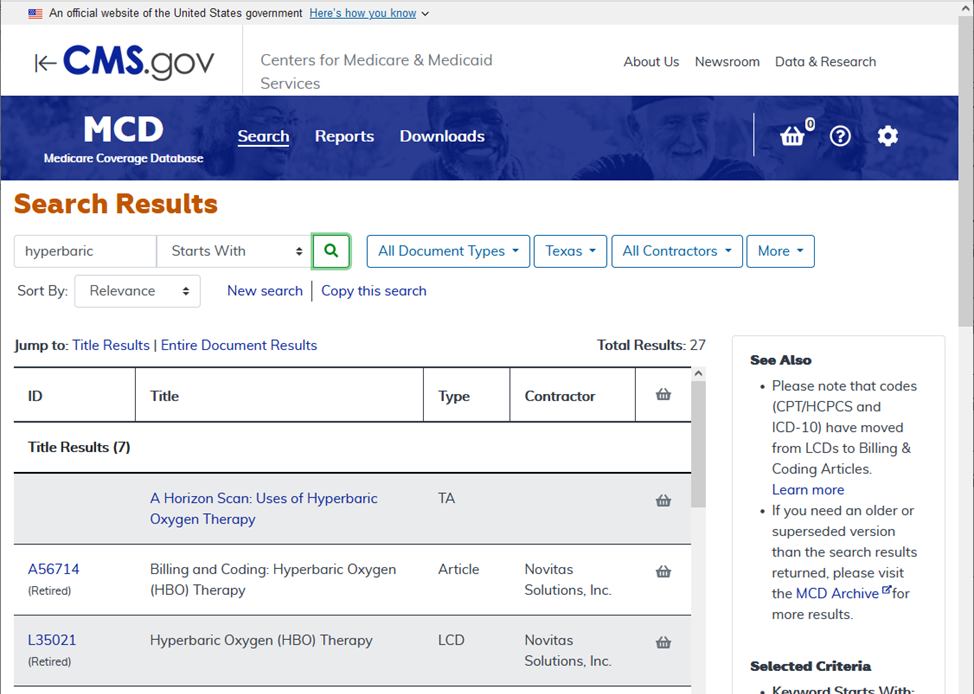Image resolution: width=974 pixels, height=694 pixels.
Task: Open the Starts With dropdown
Action: pos(234,251)
